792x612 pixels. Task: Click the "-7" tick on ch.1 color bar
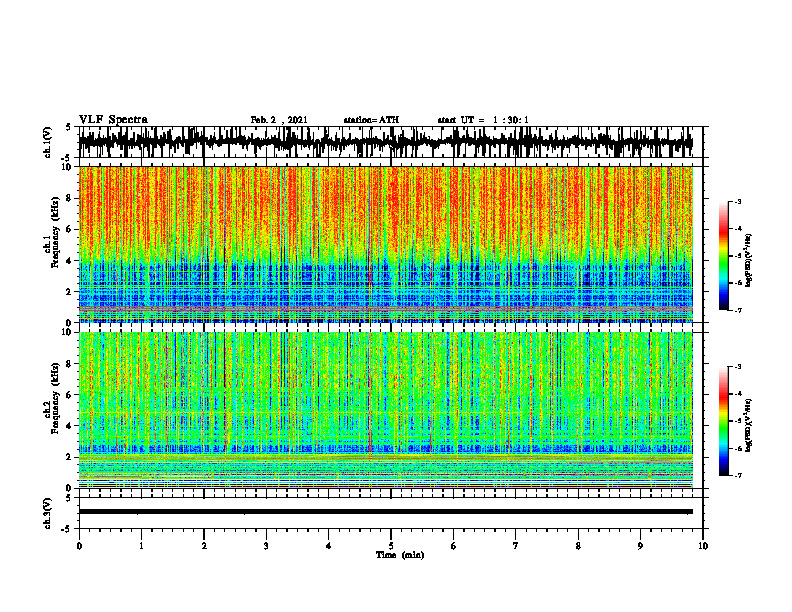pos(737,310)
